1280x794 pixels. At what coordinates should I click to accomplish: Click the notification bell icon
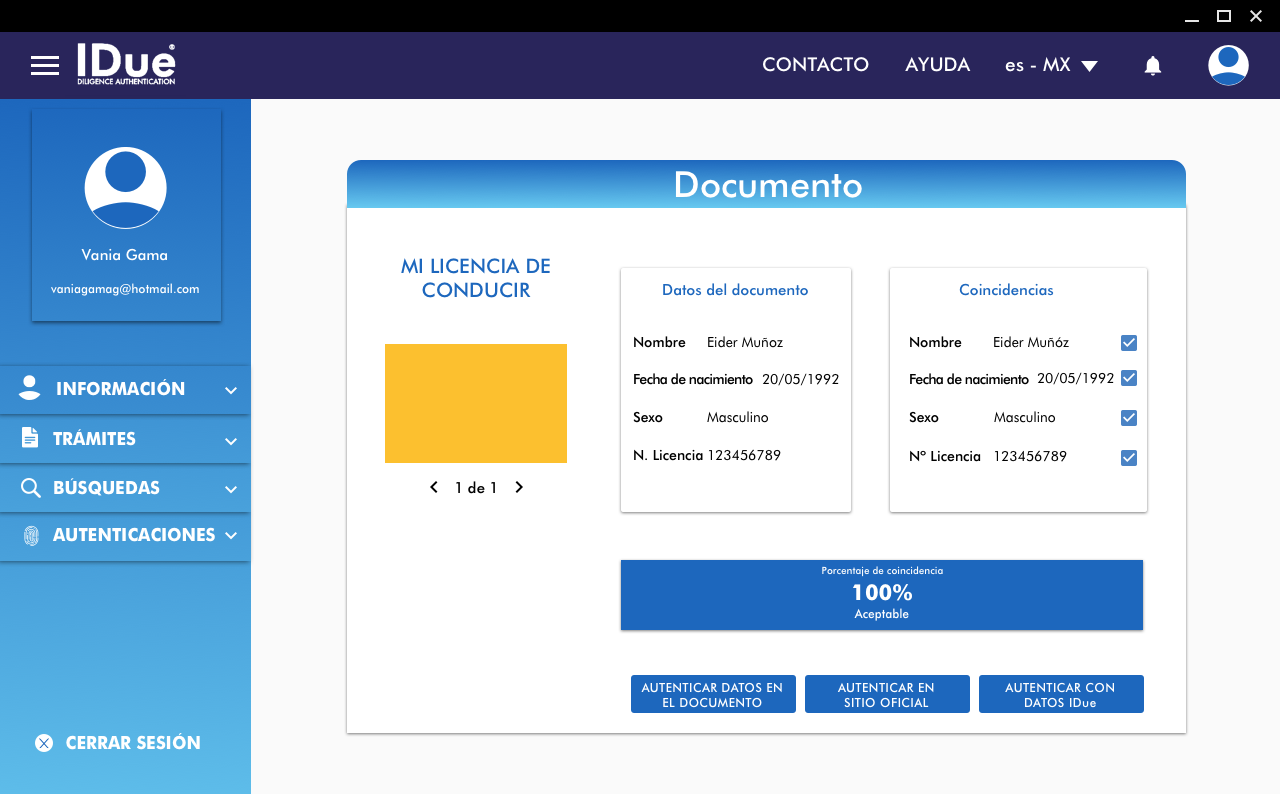[x=1152, y=66]
